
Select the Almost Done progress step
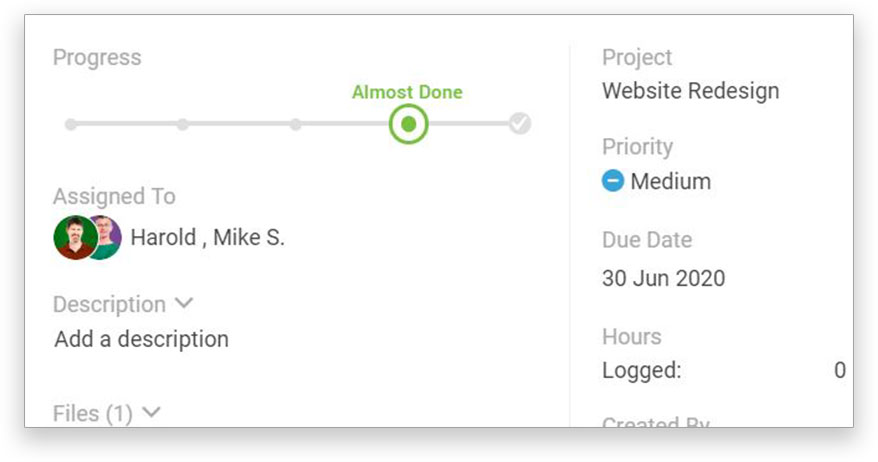(409, 124)
